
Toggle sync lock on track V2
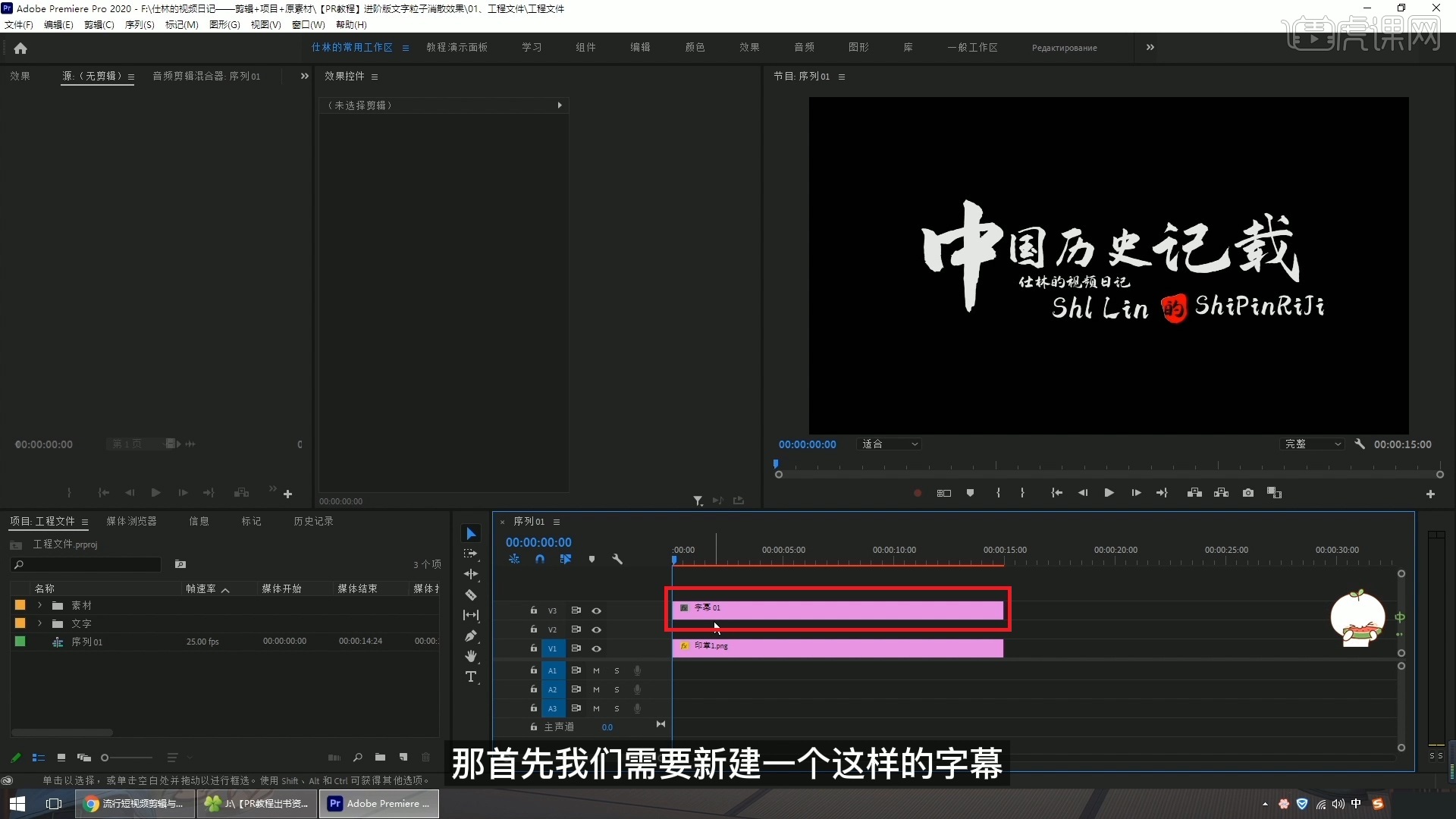coord(576,629)
